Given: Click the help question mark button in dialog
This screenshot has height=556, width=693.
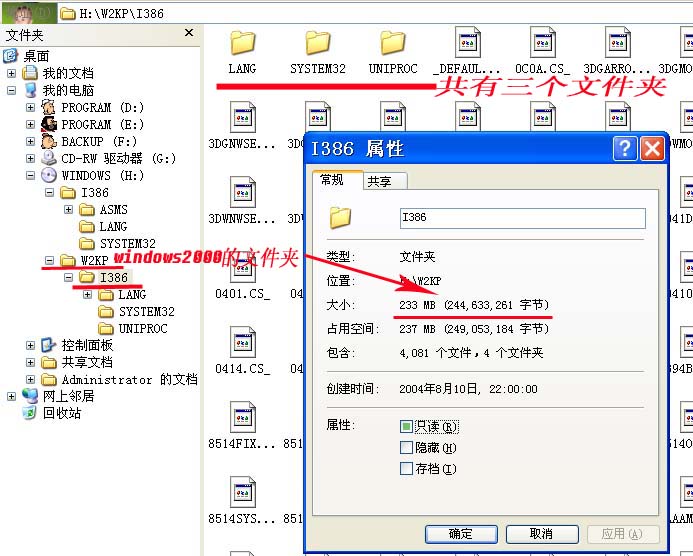Looking at the screenshot, I should tap(625, 149).
